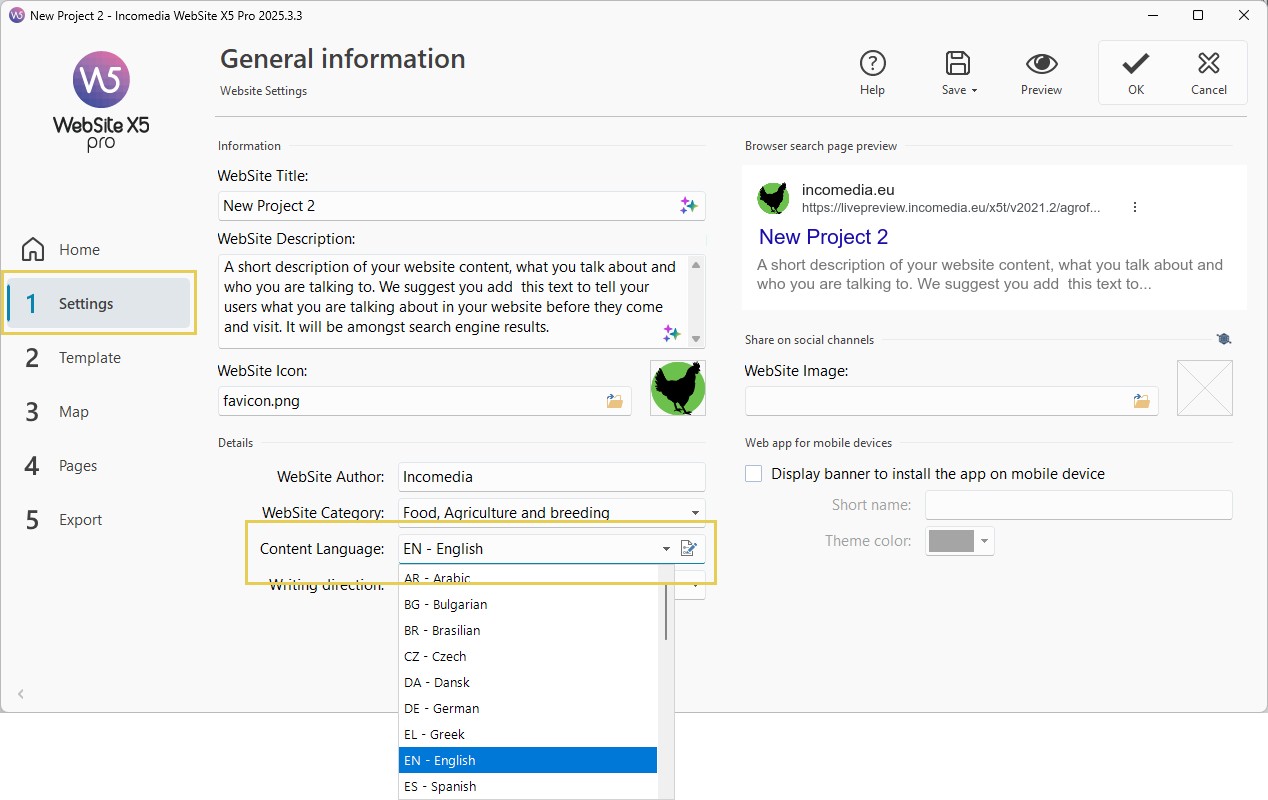Confirm with the OK checkmark button

pyautogui.click(x=1135, y=73)
